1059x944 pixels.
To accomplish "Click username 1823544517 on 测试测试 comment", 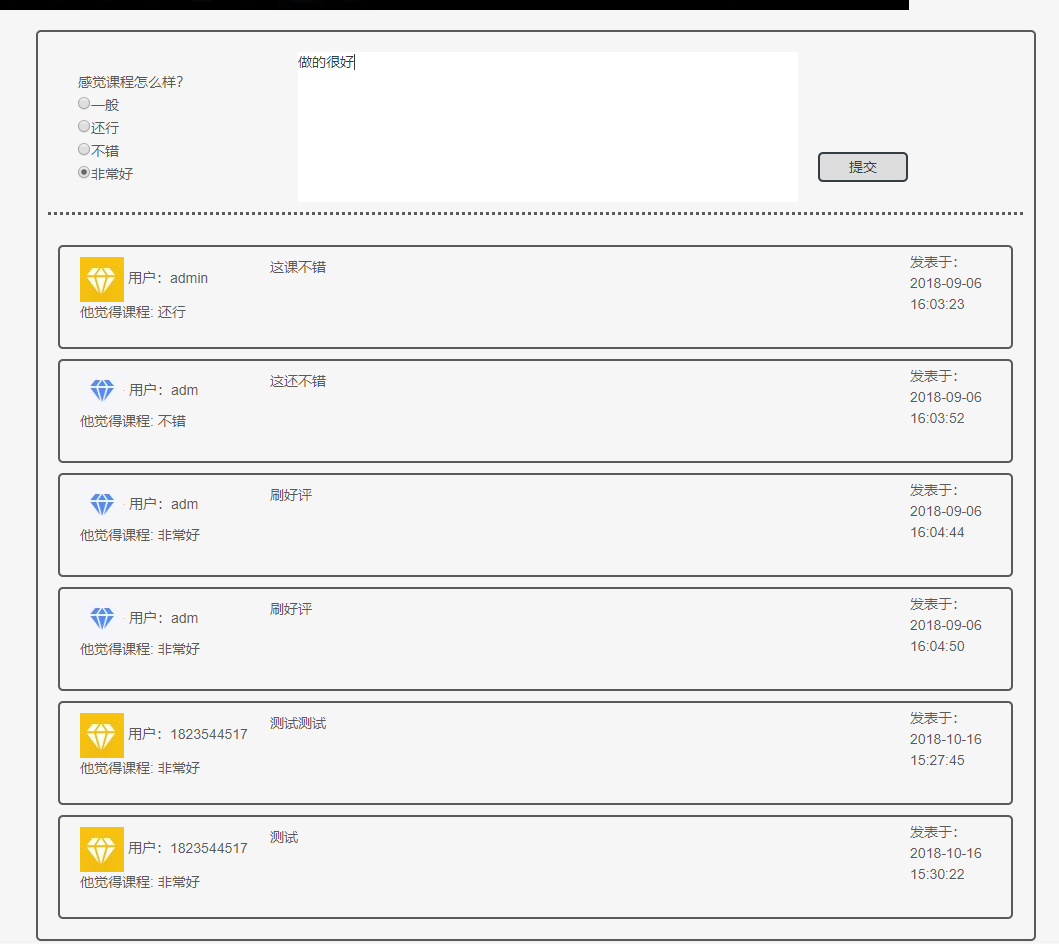I will click(x=208, y=734).
